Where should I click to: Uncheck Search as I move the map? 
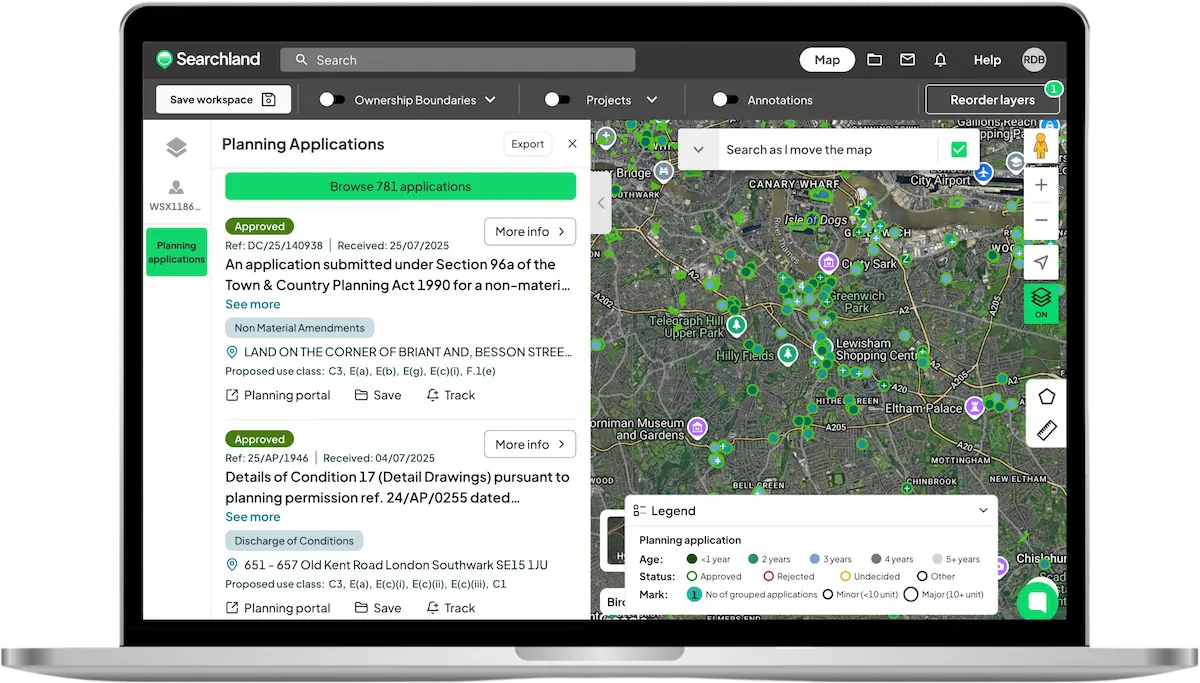click(x=959, y=150)
